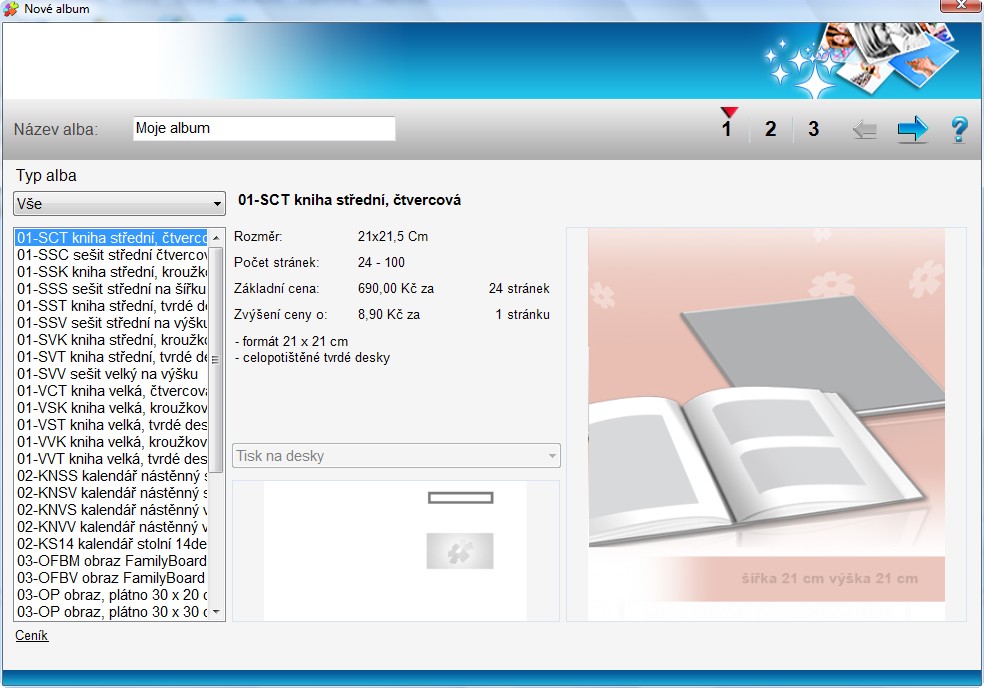Go to step 1 of the wizard

[x=727, y=129]
